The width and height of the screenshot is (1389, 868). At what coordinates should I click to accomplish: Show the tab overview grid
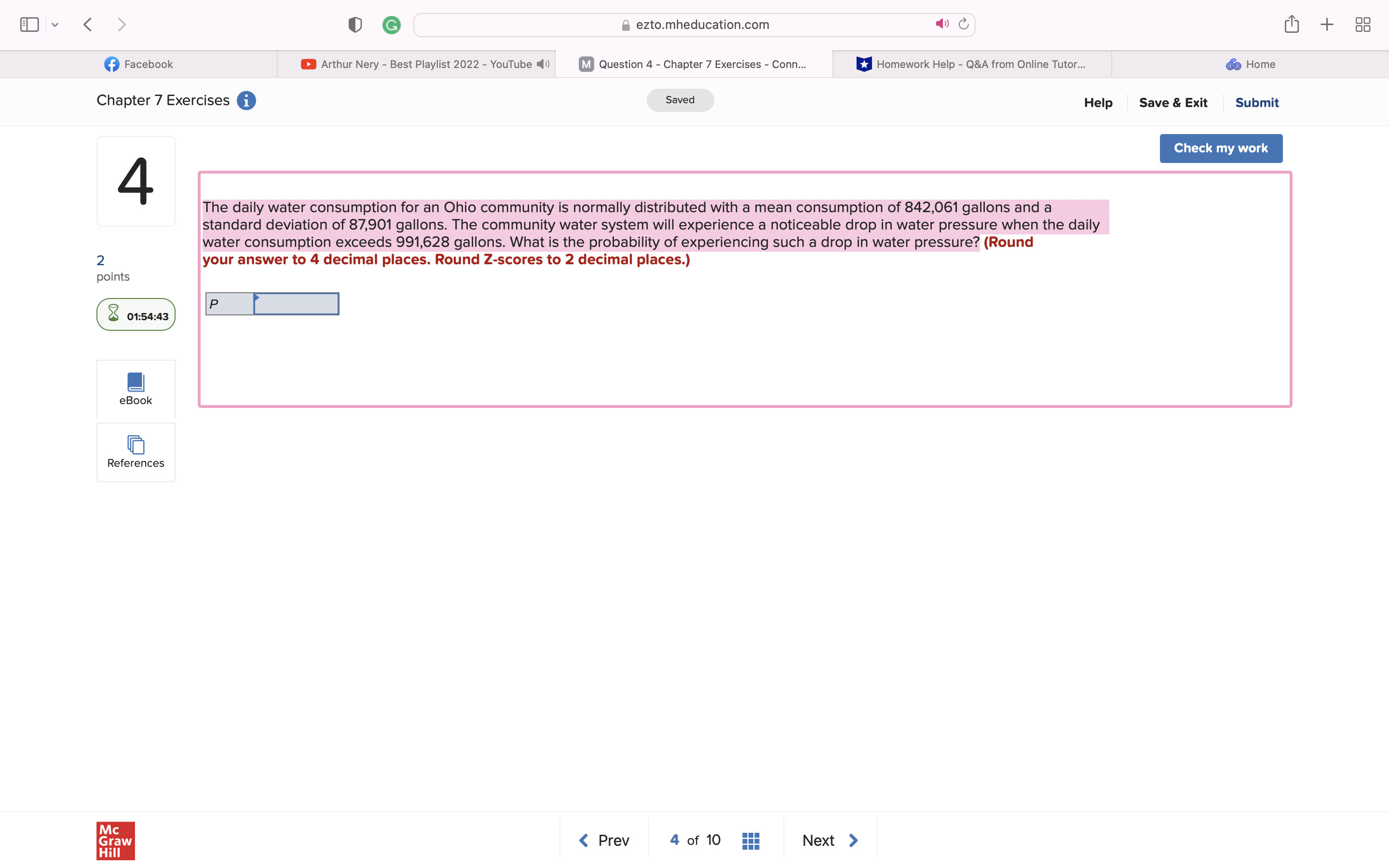click(1363, 24)
